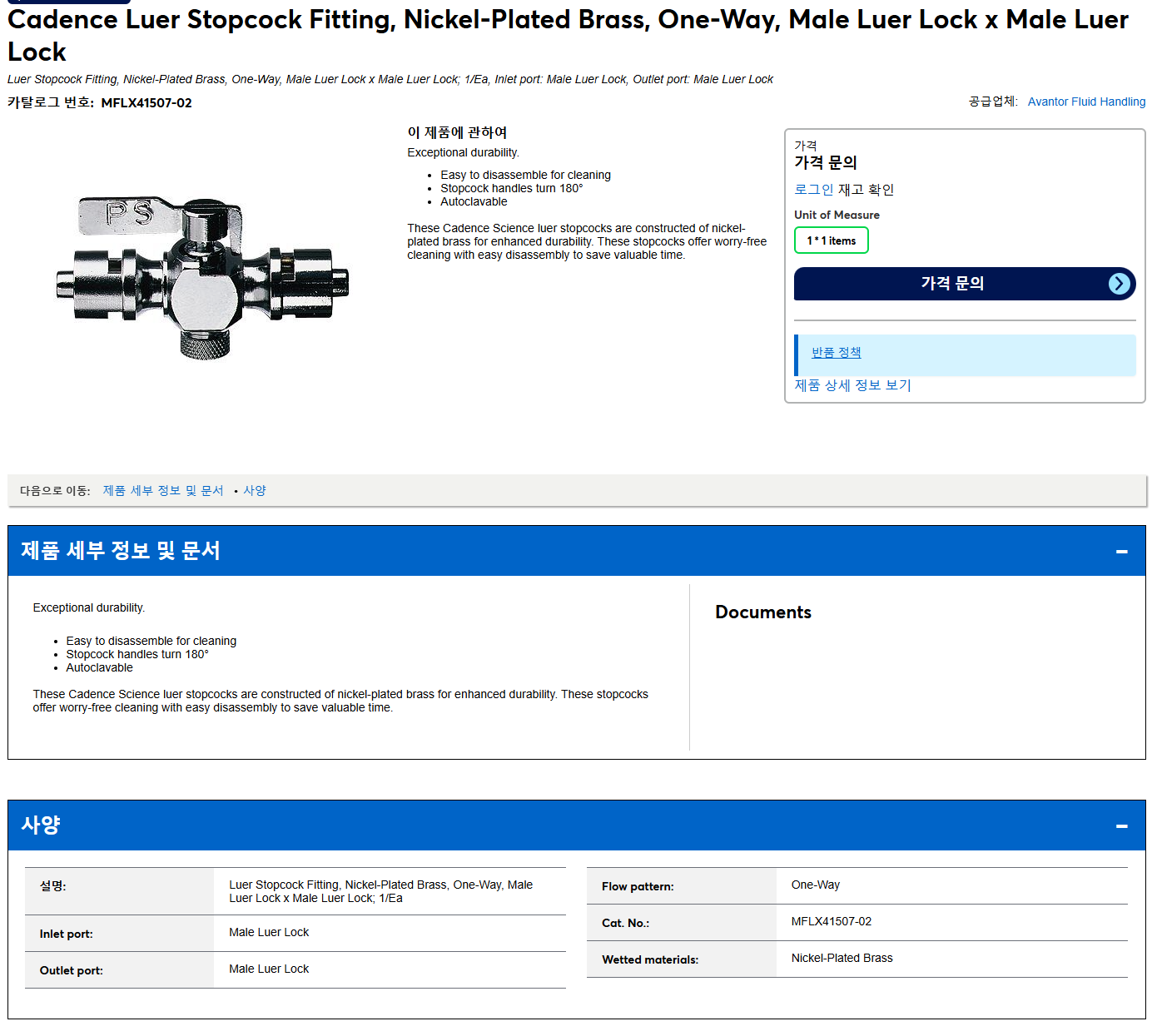The width and height of the screenshot is (1152, 1036).
Task: Click the One-Way flow pattern value
Action: (815, 885)
